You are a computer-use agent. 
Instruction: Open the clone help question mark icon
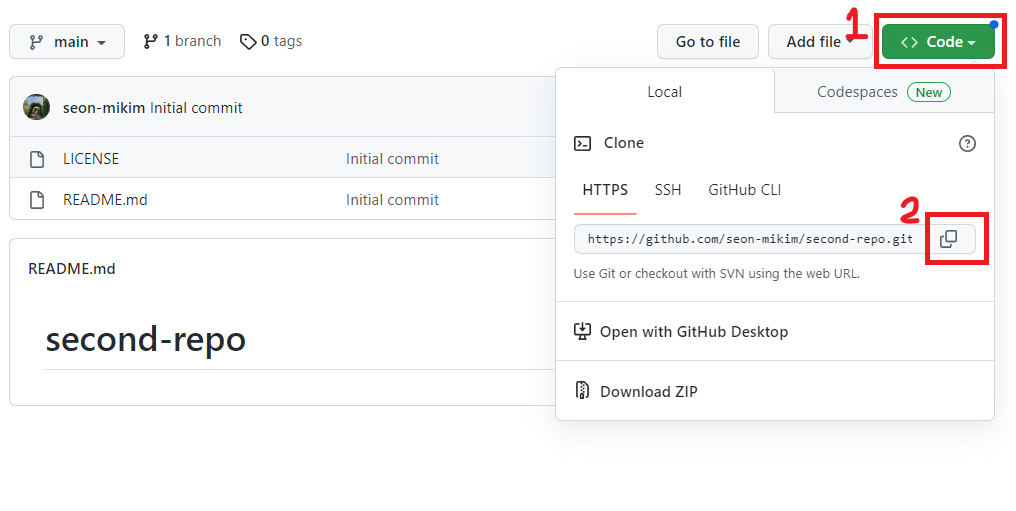click(967, 143)
